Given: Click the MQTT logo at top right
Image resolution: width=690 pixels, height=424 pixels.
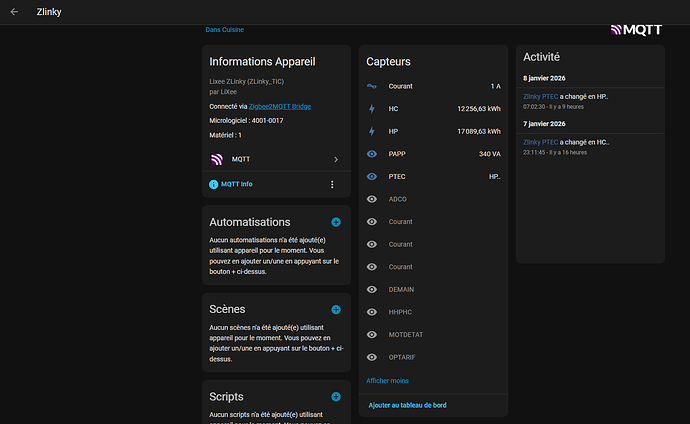Looking at the screenshot, I should pos(634,29).
